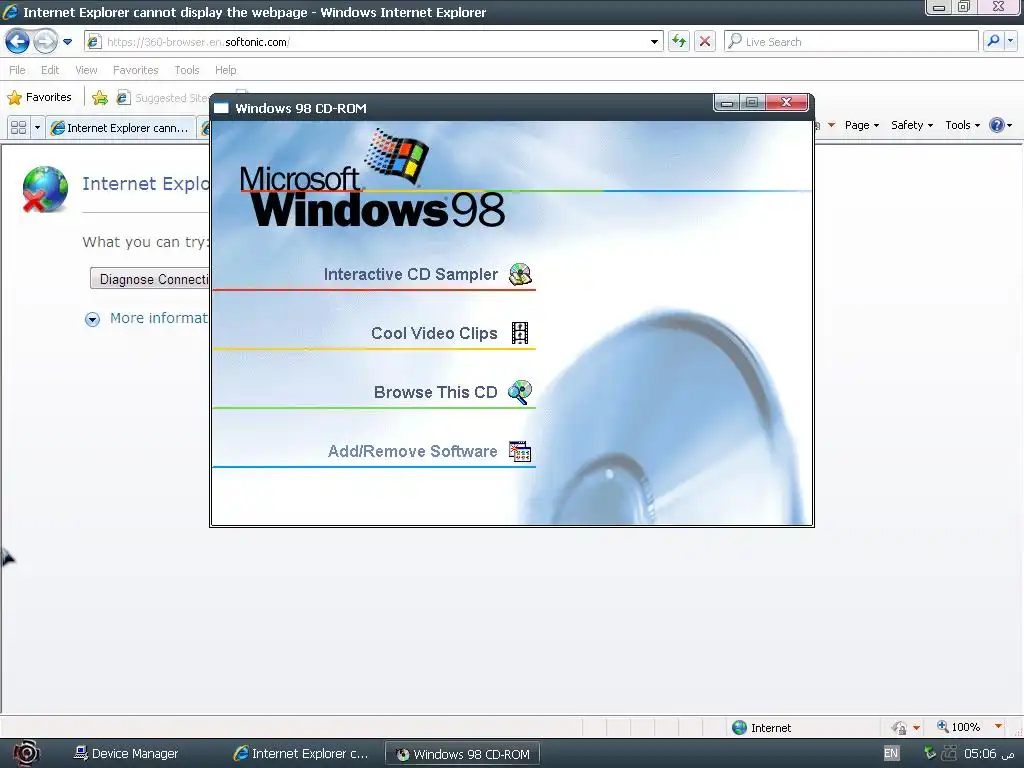Click the More information link text
The width and height of the screenshot is (1024, 768).
pyautogui.click(x=159, y=318)
